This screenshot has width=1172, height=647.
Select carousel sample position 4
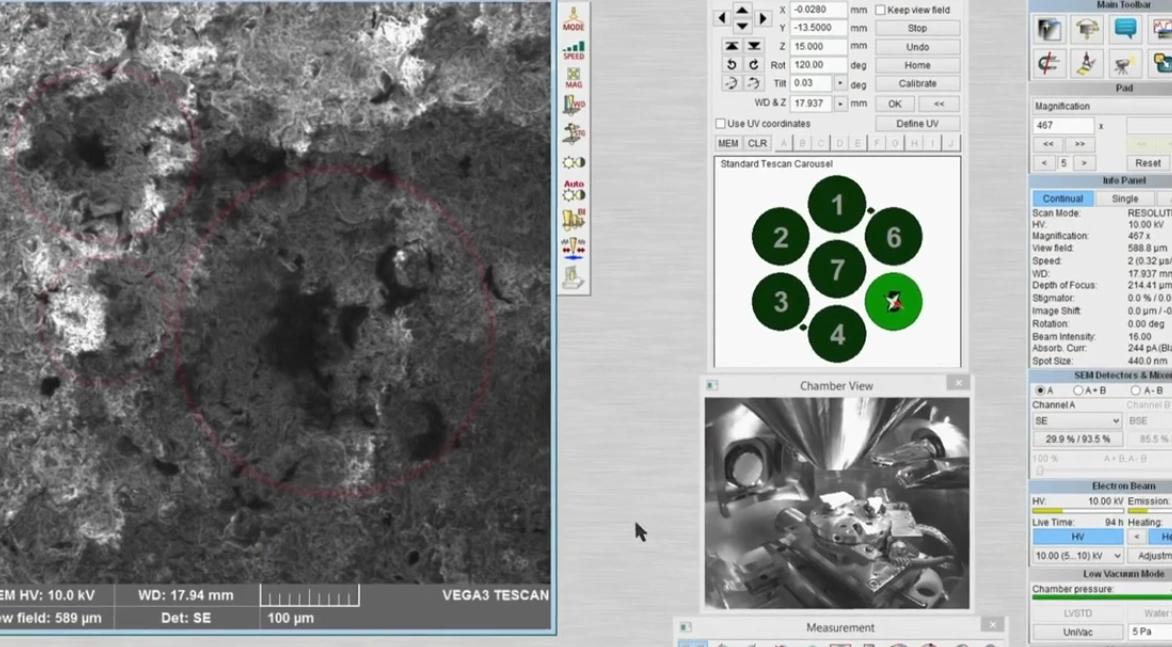(x=837, y=334)
